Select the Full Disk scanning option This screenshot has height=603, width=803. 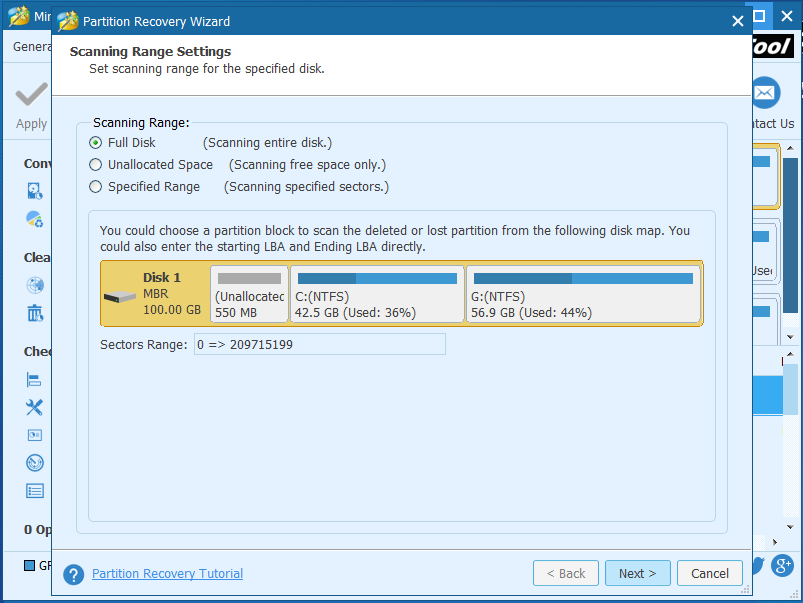pyautogui.click(x=95, y=142)
